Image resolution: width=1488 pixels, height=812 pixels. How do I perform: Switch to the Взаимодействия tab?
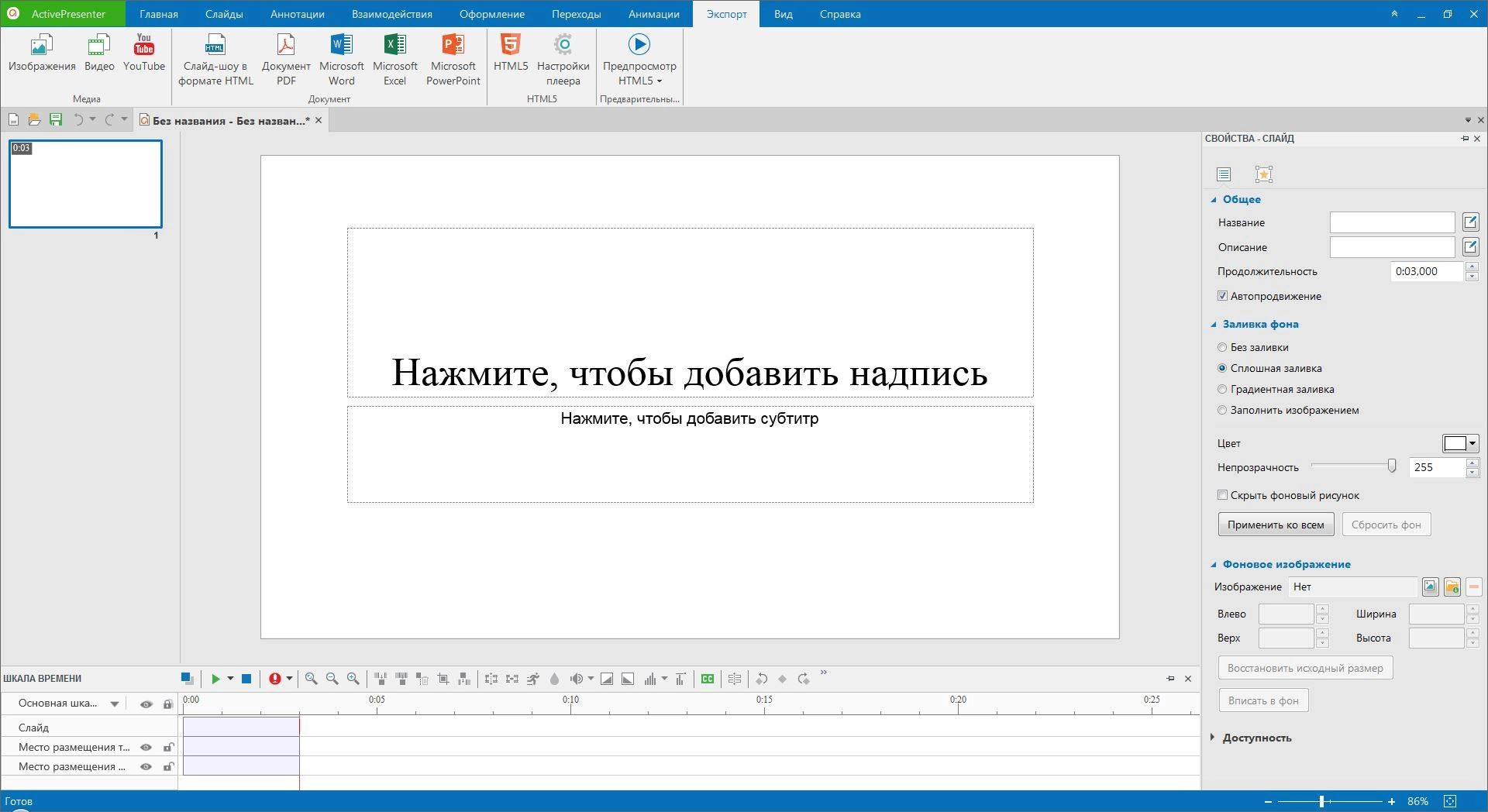coord(392,14)
